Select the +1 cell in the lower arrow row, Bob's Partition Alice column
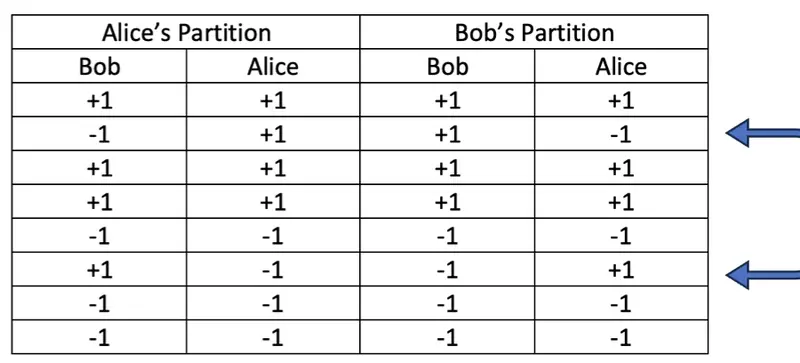Screen dimensions: 800x363 [x=621, y=270]
